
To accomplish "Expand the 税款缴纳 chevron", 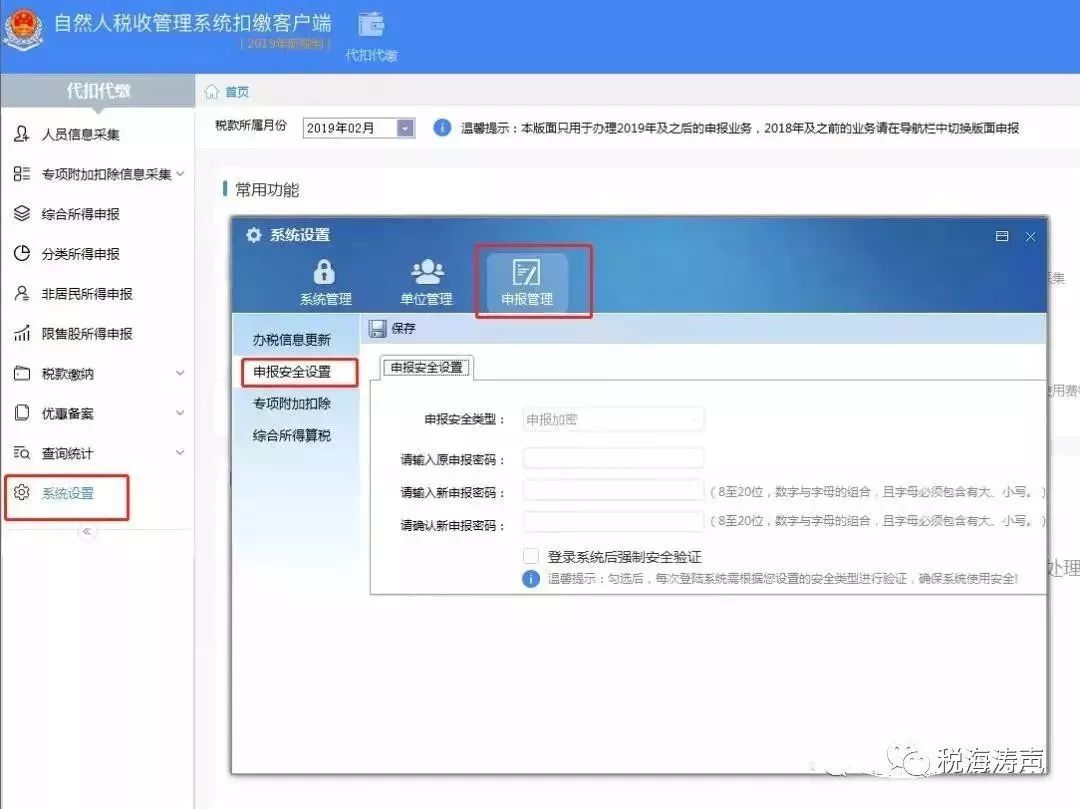I will (x=180, y=373).
